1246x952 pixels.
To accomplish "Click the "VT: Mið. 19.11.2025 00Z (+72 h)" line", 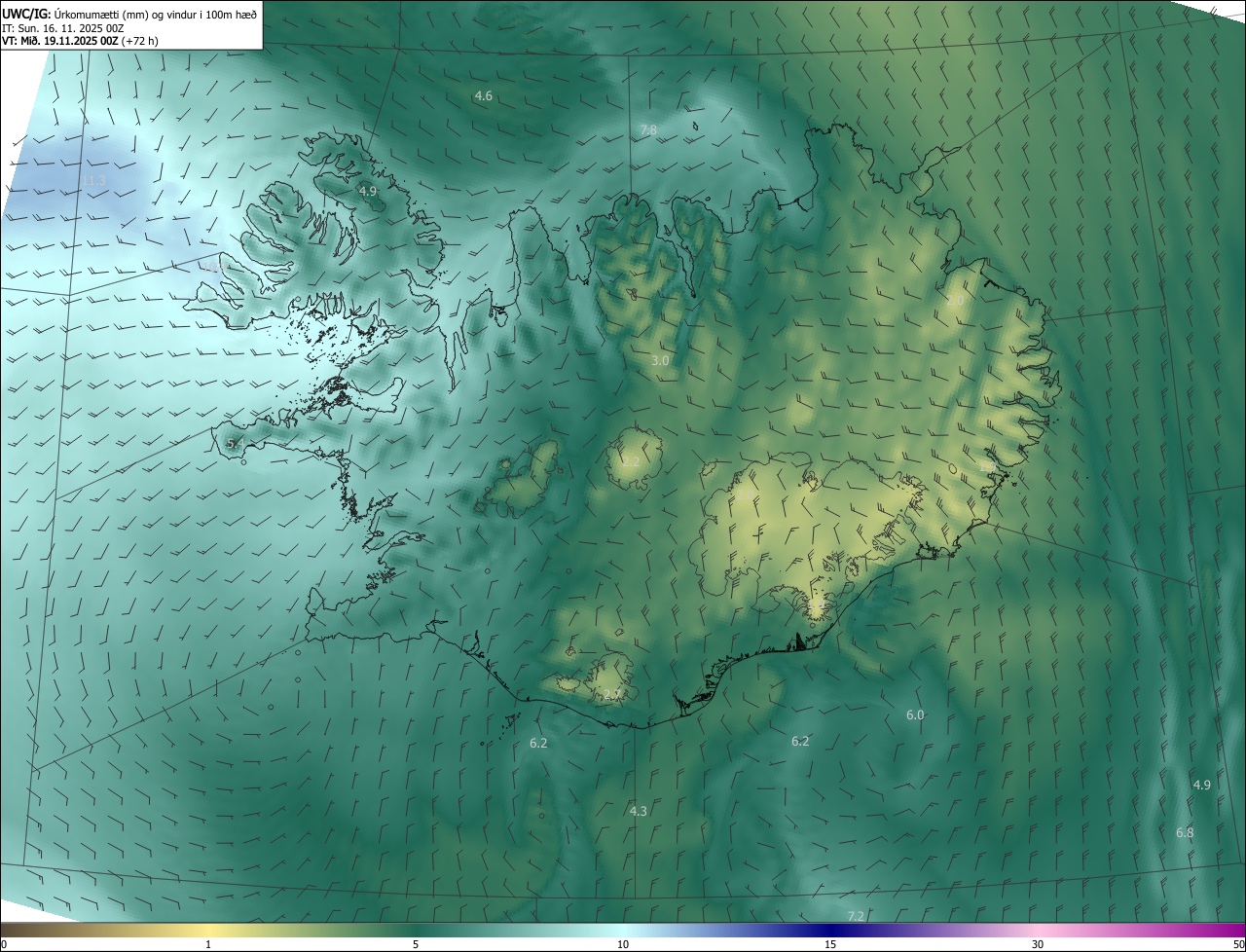I will coord(80,41).
